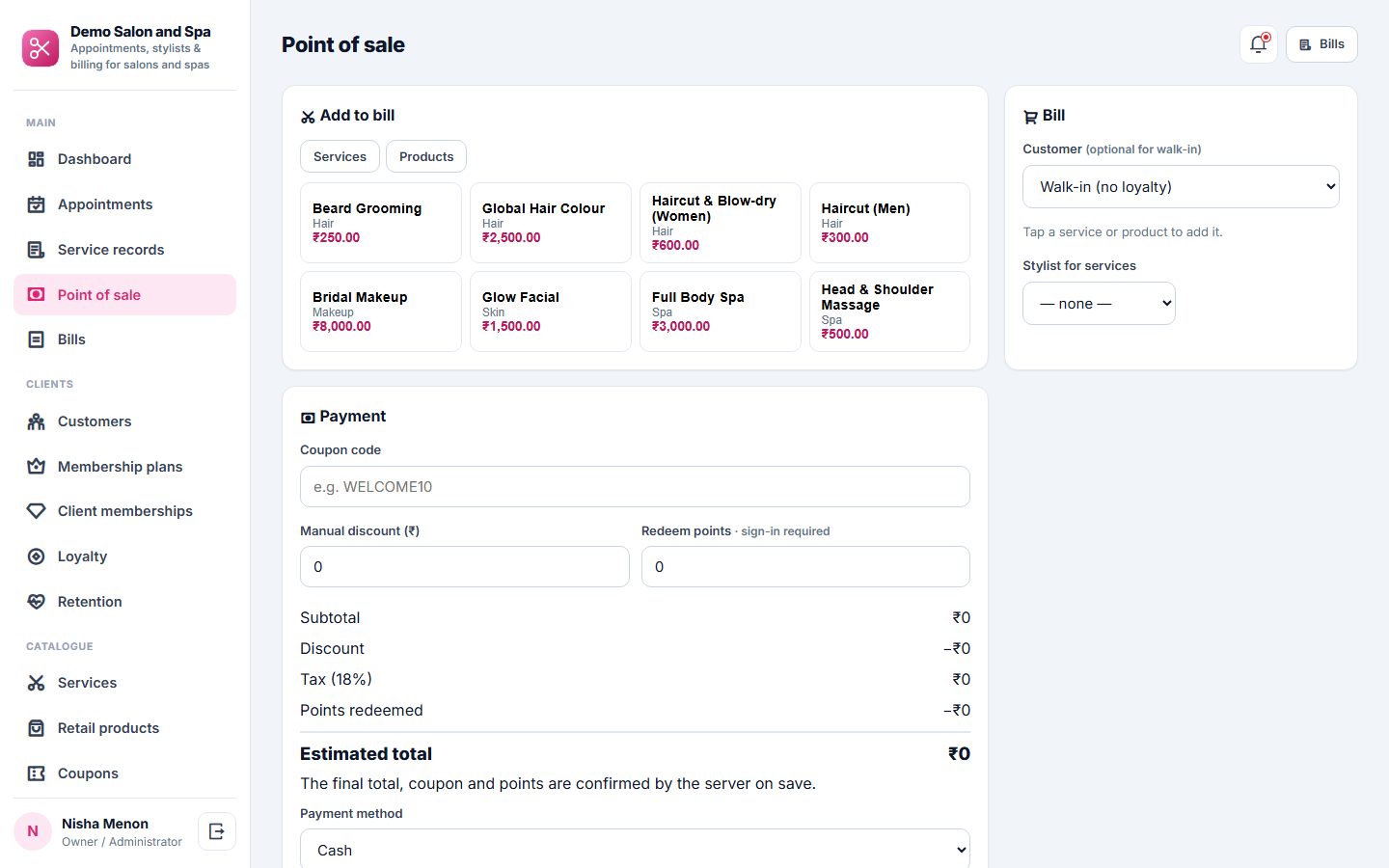Click the Services scissors icon in sidebar
This screenshot has height=868, width=1389.
(37, 683)
